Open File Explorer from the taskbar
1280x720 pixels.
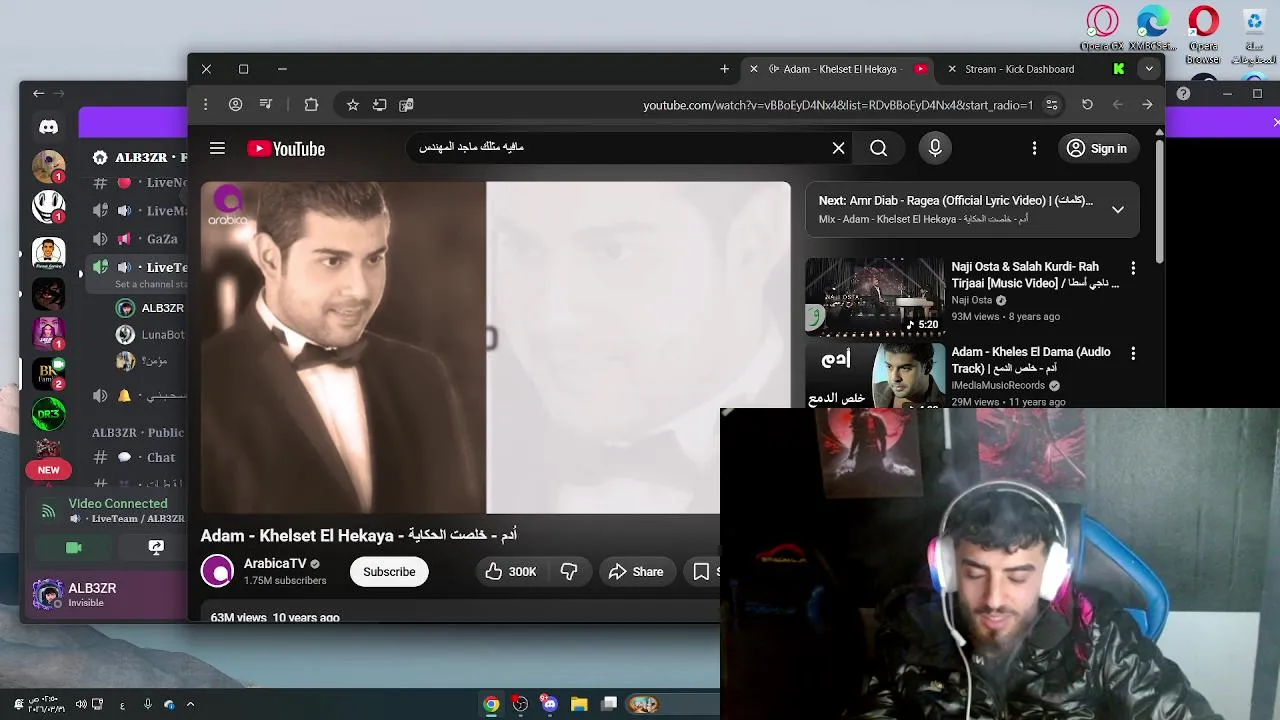point(579,704)
